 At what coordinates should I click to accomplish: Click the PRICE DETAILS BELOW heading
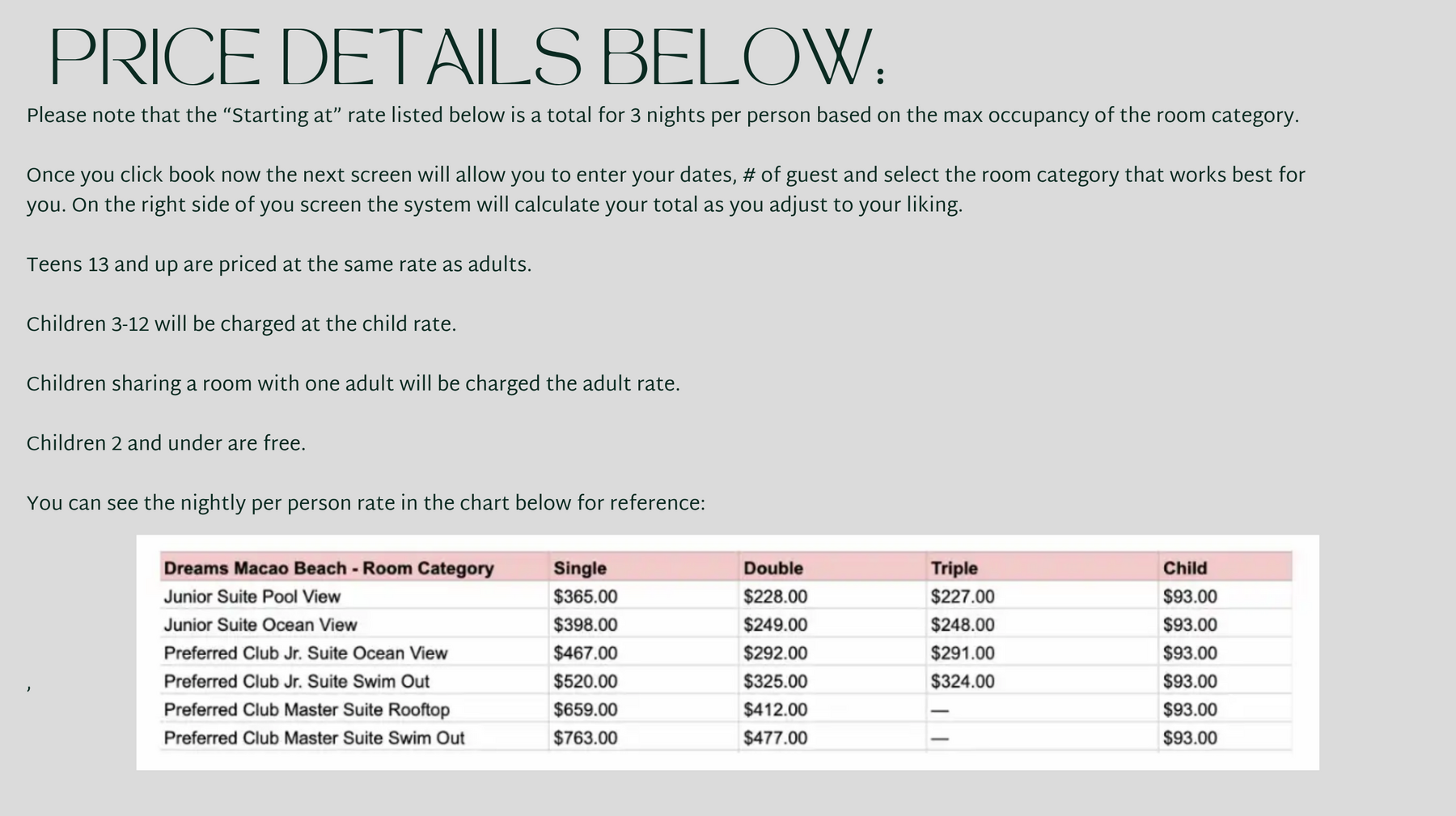click(468, 58)
